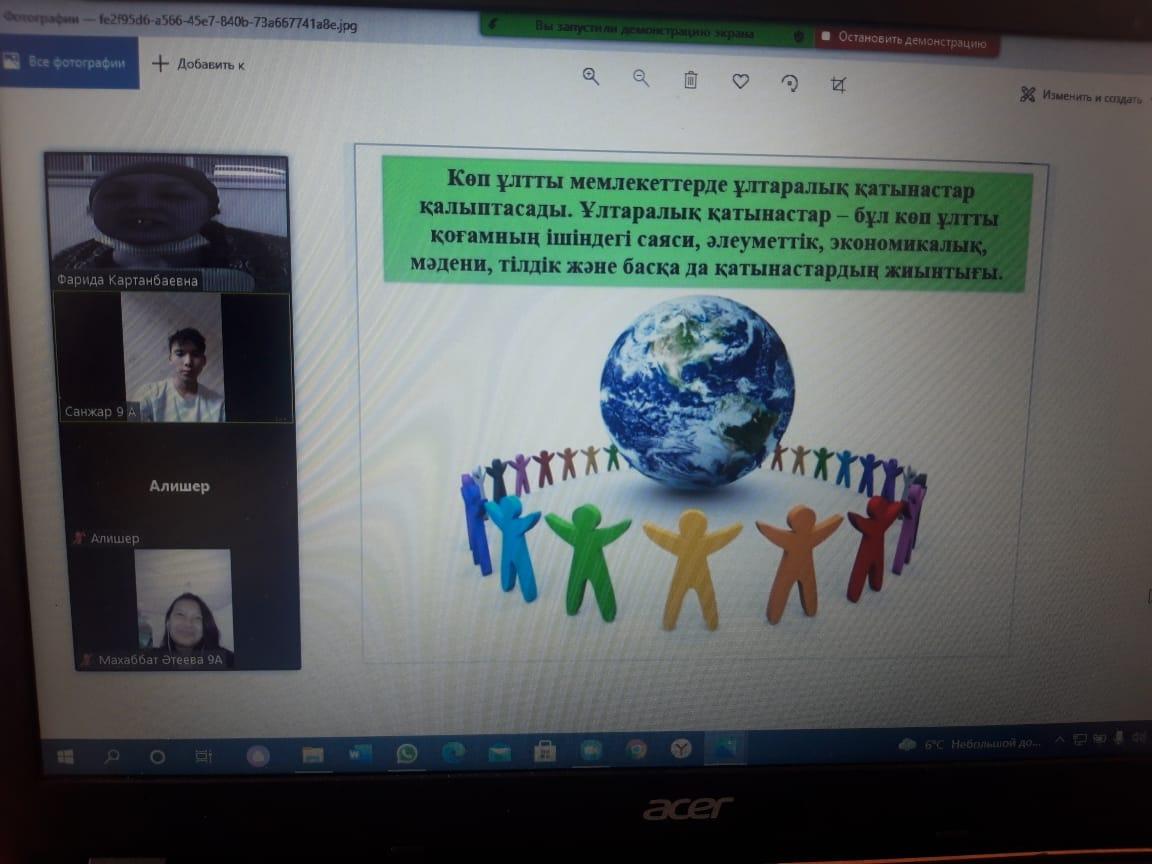Open WhatsApp from the taskbar
Viewport: 1152px width, 864px height.
click(407, 753)
